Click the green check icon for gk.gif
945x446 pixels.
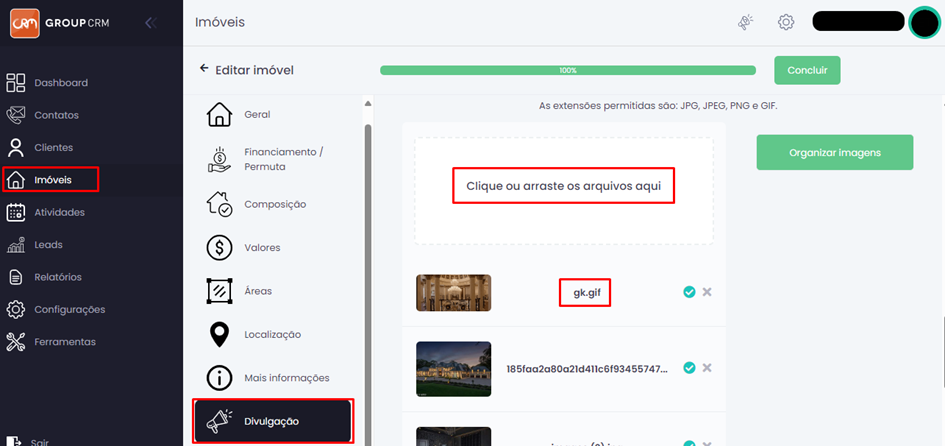[689, 292]
